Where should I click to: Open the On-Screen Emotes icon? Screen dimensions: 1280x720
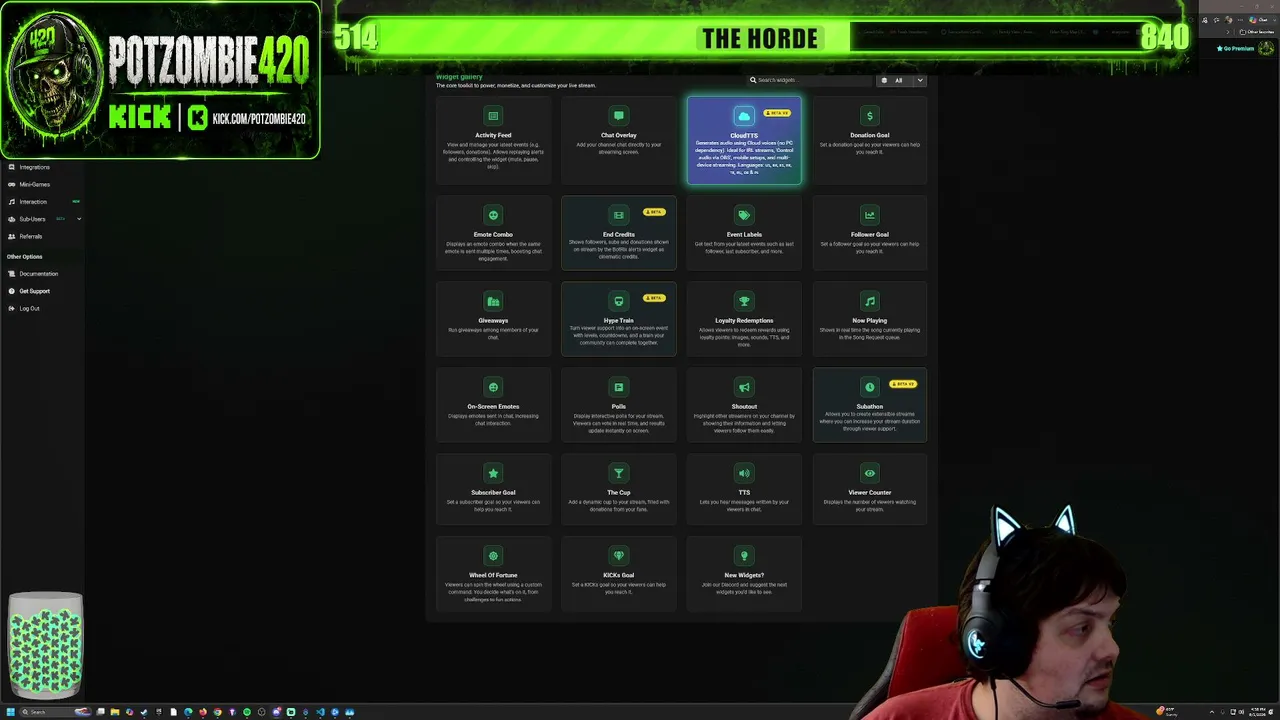tap(493, 387)
